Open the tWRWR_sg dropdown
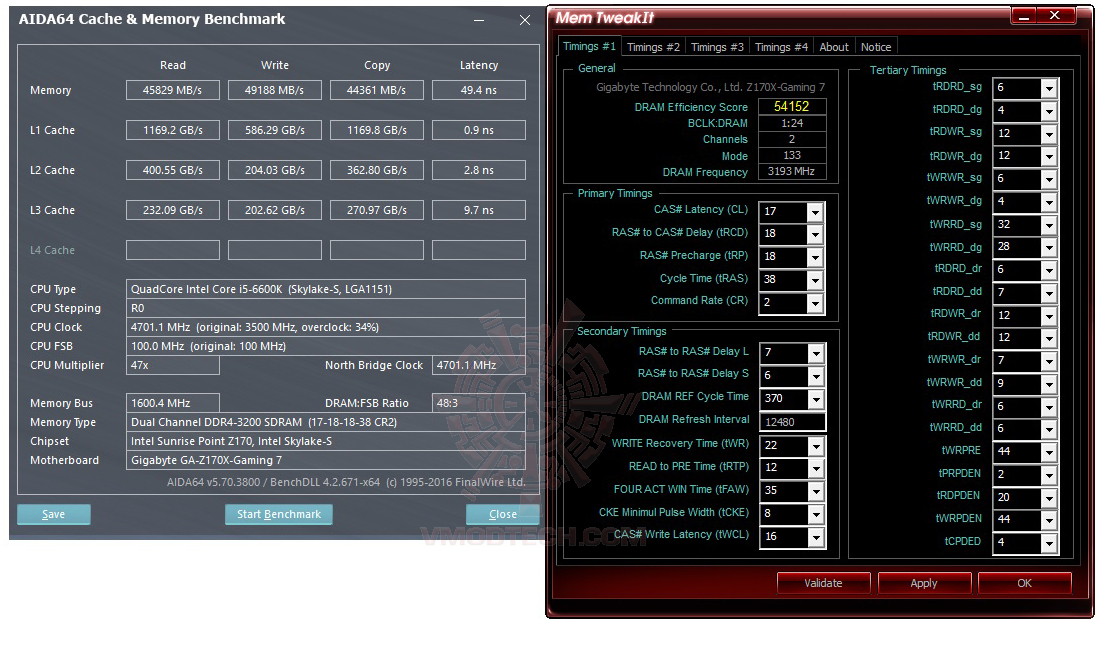 click(1049, 179)
